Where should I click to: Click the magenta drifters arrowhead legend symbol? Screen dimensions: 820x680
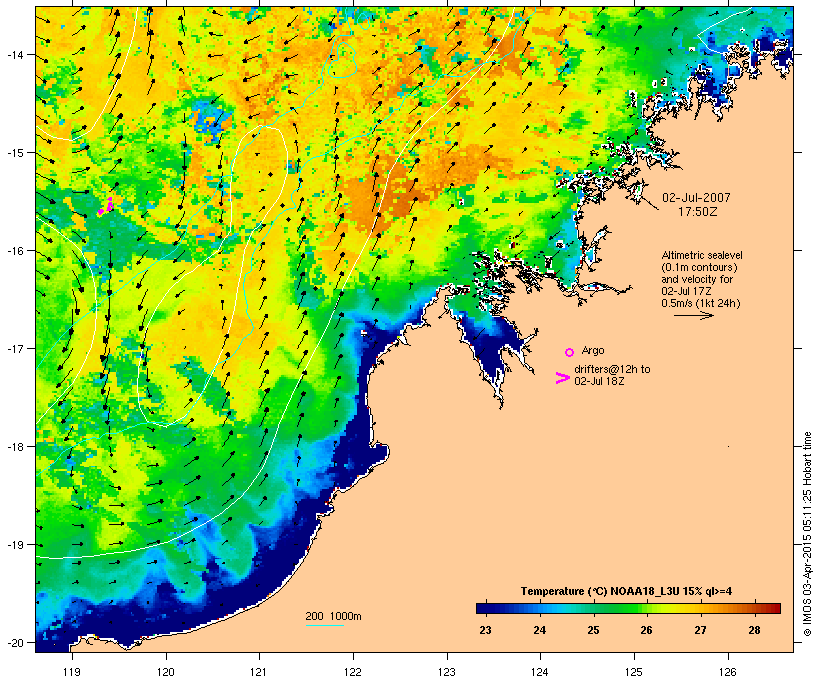click(x=562, y=378)
